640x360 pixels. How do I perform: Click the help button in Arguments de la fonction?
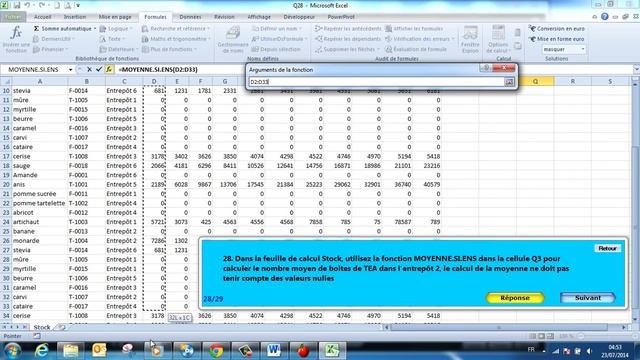point(485,68)
